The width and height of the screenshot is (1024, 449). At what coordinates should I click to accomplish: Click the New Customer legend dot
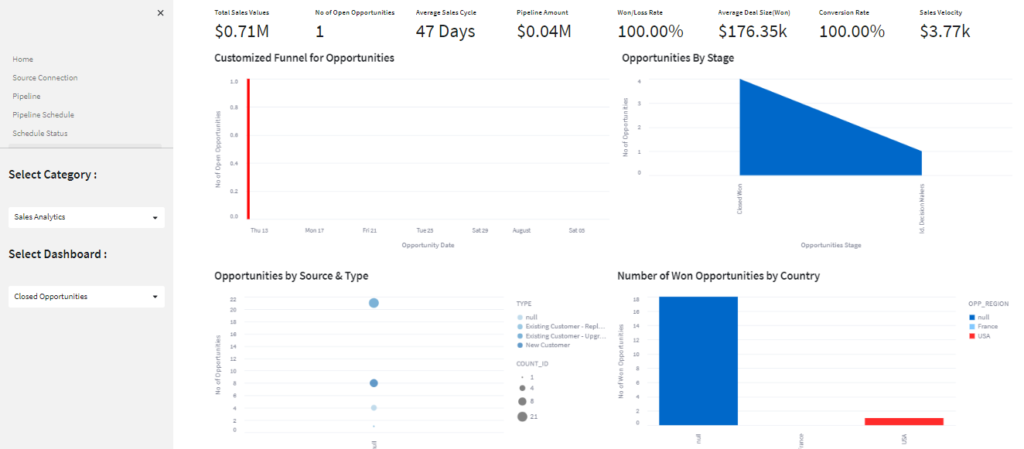[520, 345]
